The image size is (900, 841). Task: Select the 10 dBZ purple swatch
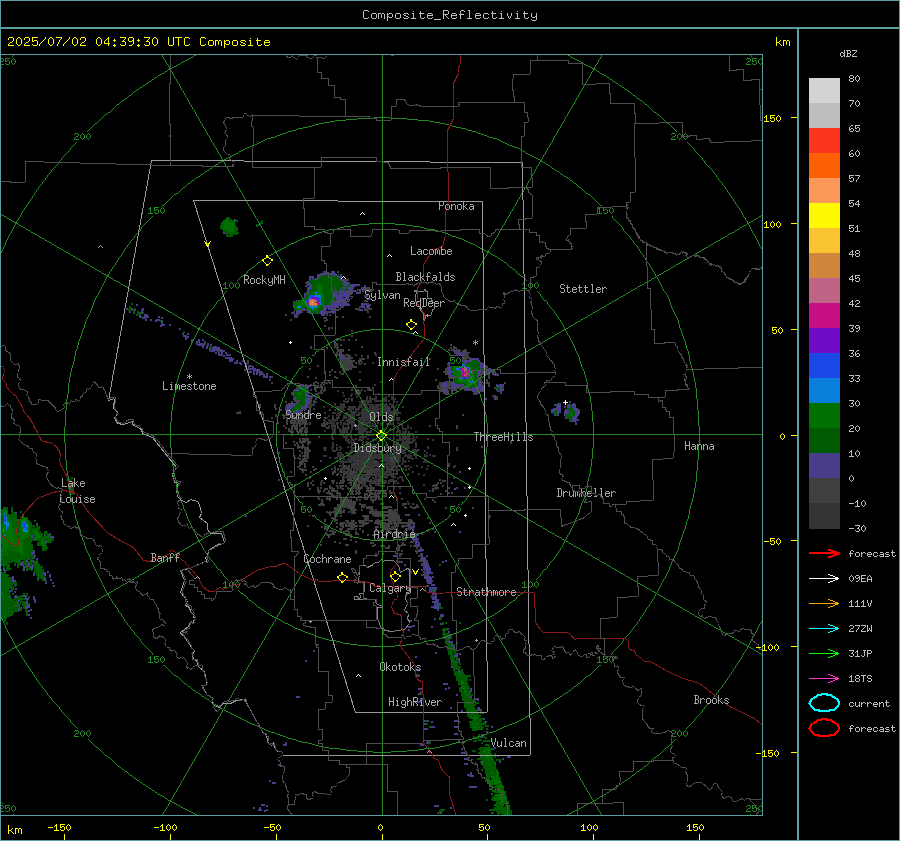click(824, 466)
